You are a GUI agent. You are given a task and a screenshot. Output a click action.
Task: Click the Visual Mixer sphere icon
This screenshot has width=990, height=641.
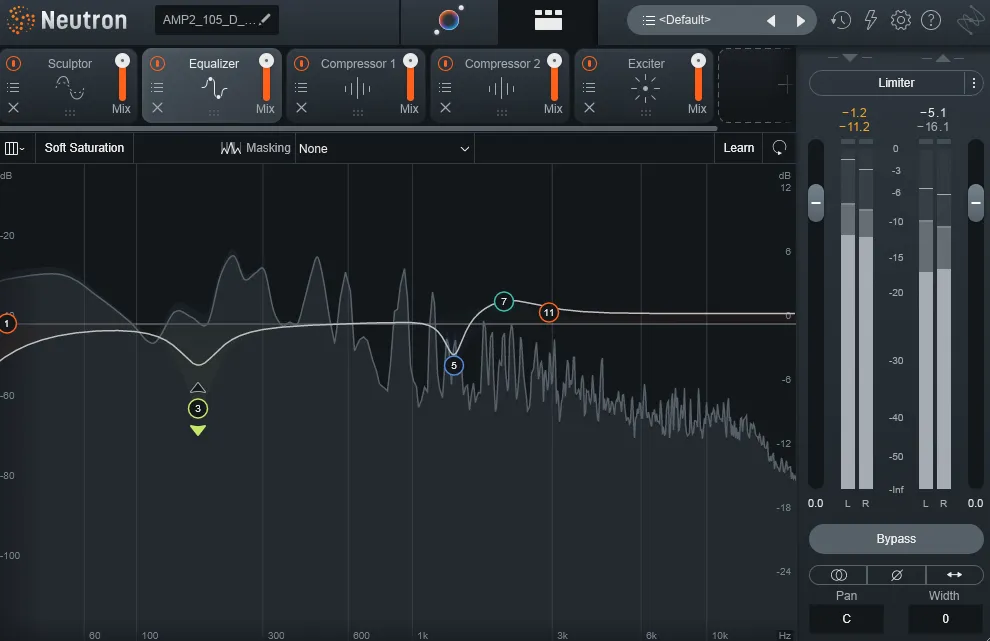coord(448,21)
